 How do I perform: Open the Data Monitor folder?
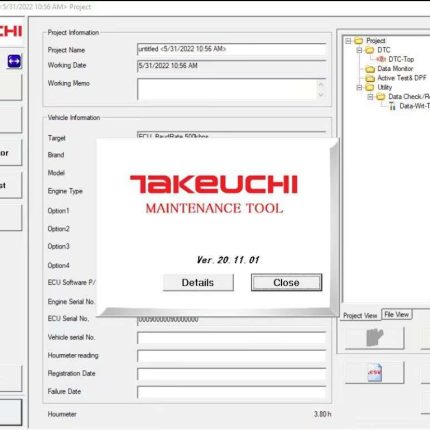click(x=370, y=69)
